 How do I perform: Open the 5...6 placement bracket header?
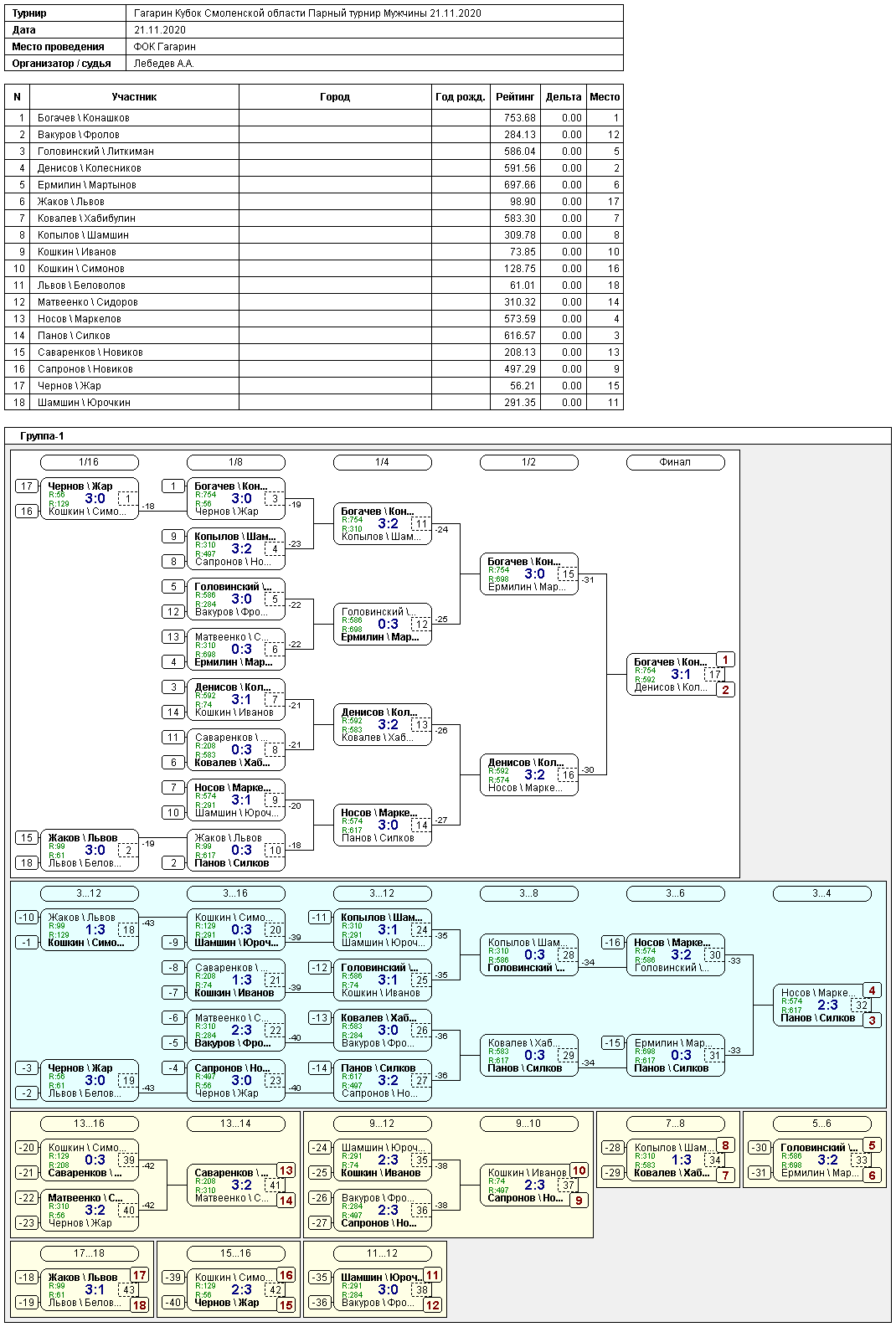pyautogui.click(x=821, y=1124)
